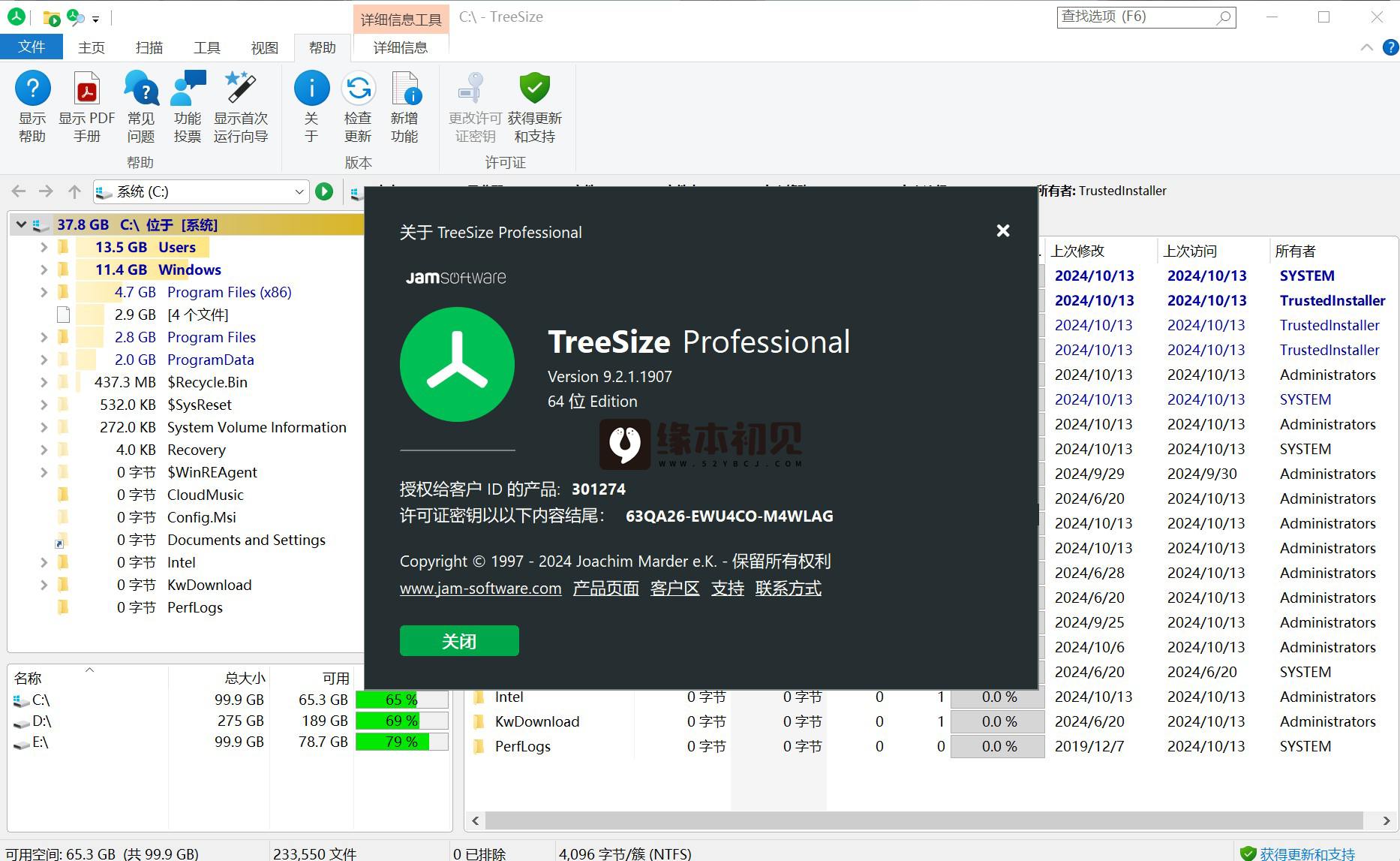Click the feature voting (功能投票) icon
The height and width of the screenshot is (861, 1400).
coord(188,89)
